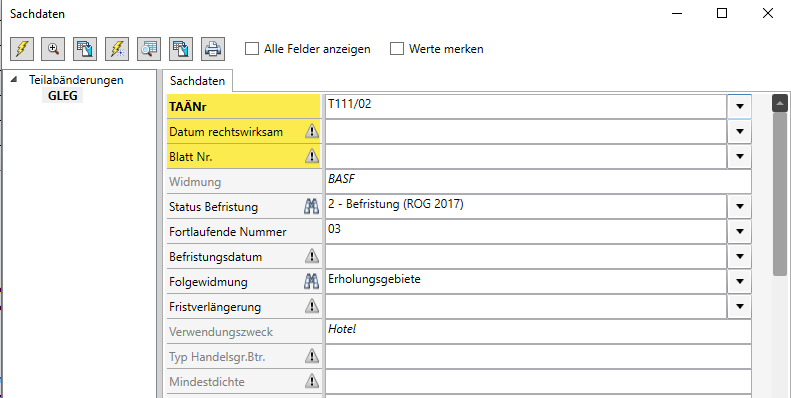Viewport: 791px width, 398px height.
Task: Click the Folgewidmung label
Action: 208,281
